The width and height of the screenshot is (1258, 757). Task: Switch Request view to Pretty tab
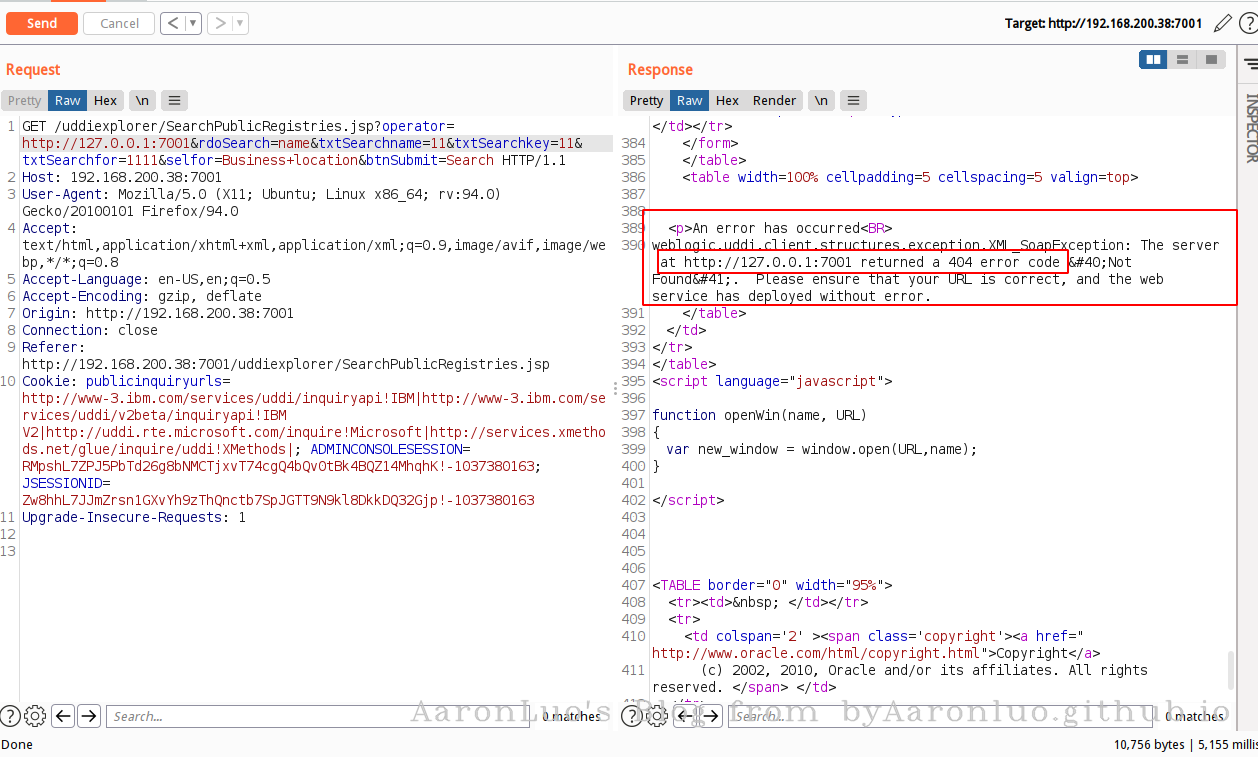(x=25, y=100)
